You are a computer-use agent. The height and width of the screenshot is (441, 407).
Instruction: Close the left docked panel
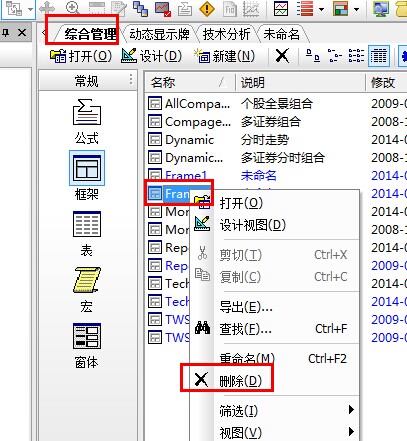tap(22, 32)
